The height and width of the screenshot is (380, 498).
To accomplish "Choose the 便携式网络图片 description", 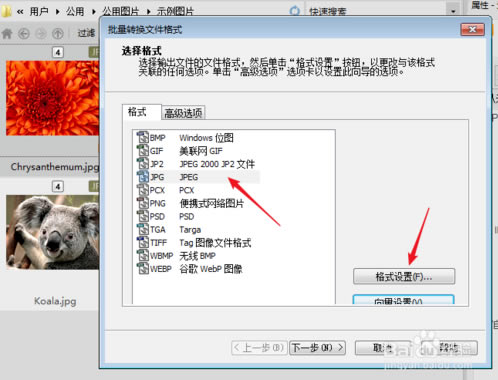I will [x=212, y=203].
